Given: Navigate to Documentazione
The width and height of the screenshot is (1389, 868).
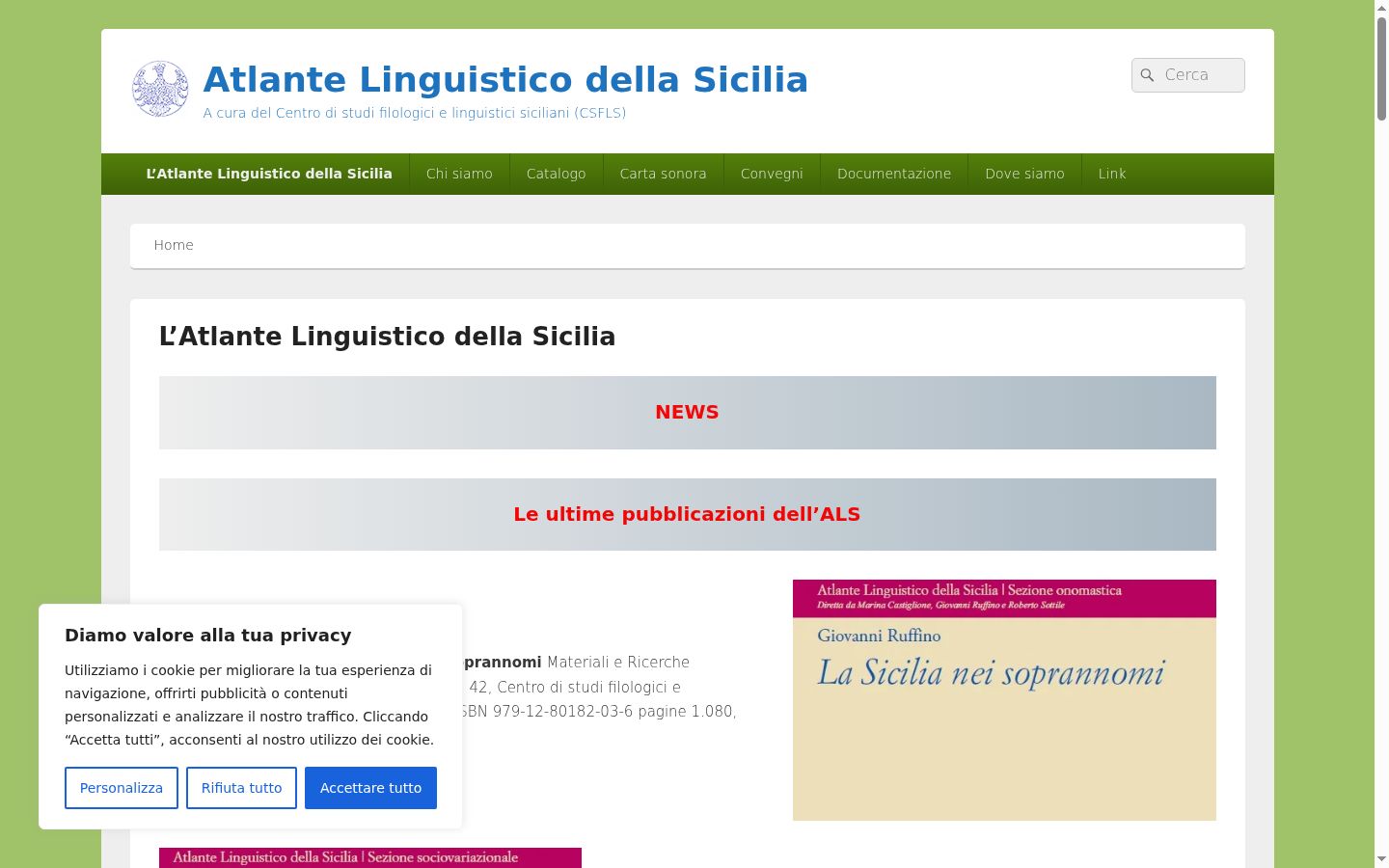Looking at the screenshot, I should [894, 174].
